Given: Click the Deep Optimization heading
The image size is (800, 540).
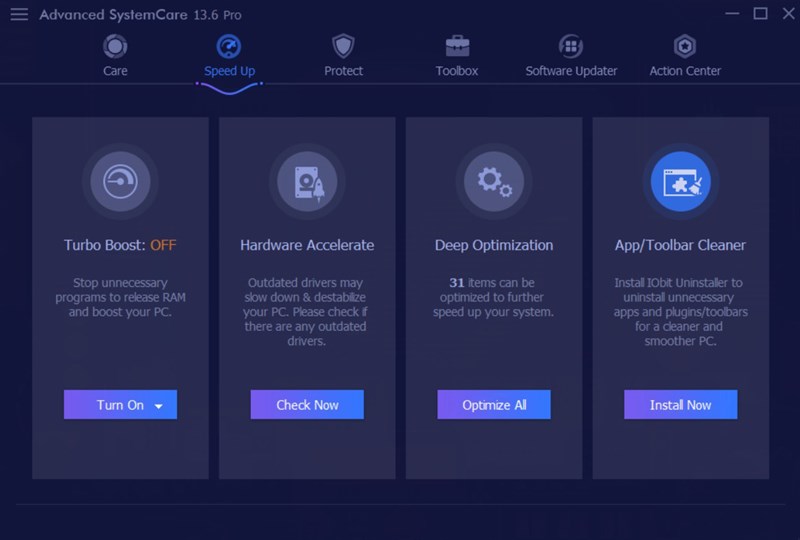Looking at the screenshot, I should click(494, 246).
